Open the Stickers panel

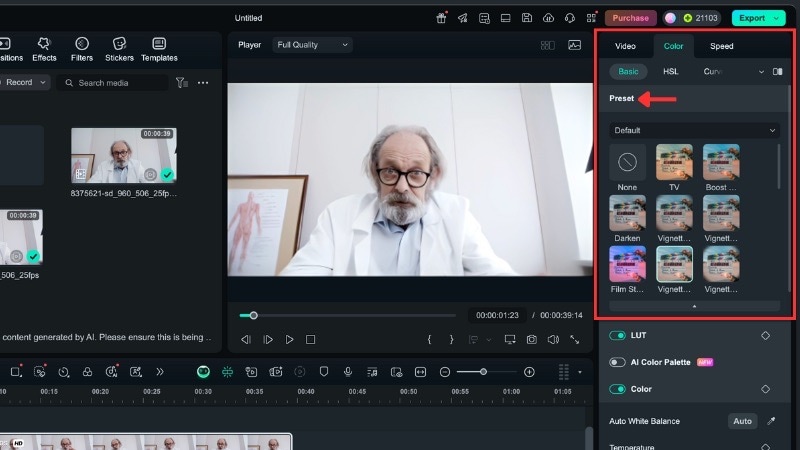tap(119, 49)
